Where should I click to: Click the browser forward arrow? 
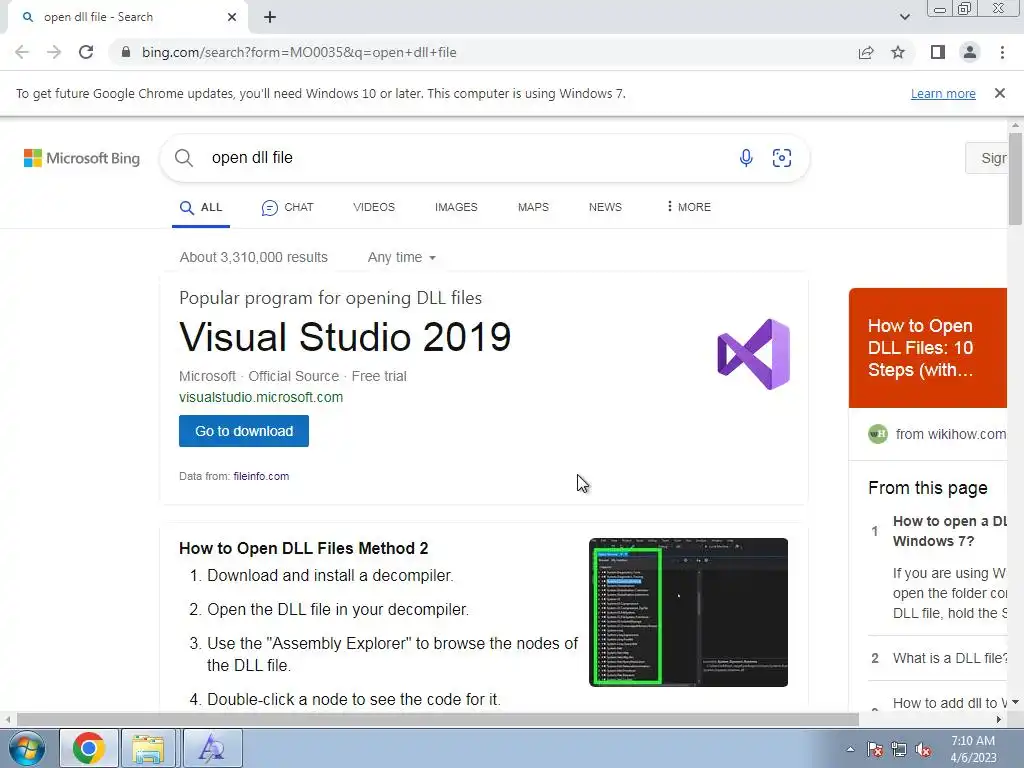coord(54,52)
